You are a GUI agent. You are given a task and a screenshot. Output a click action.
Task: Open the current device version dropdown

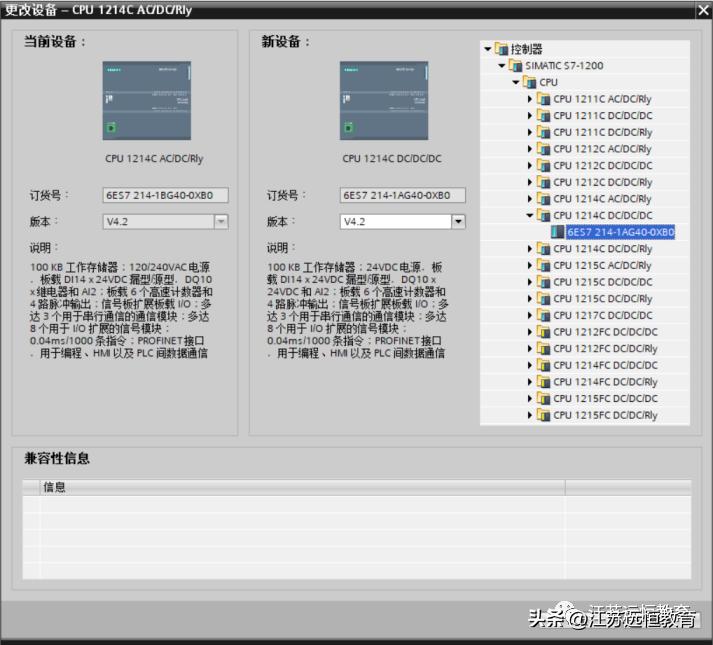coord(221,222)
